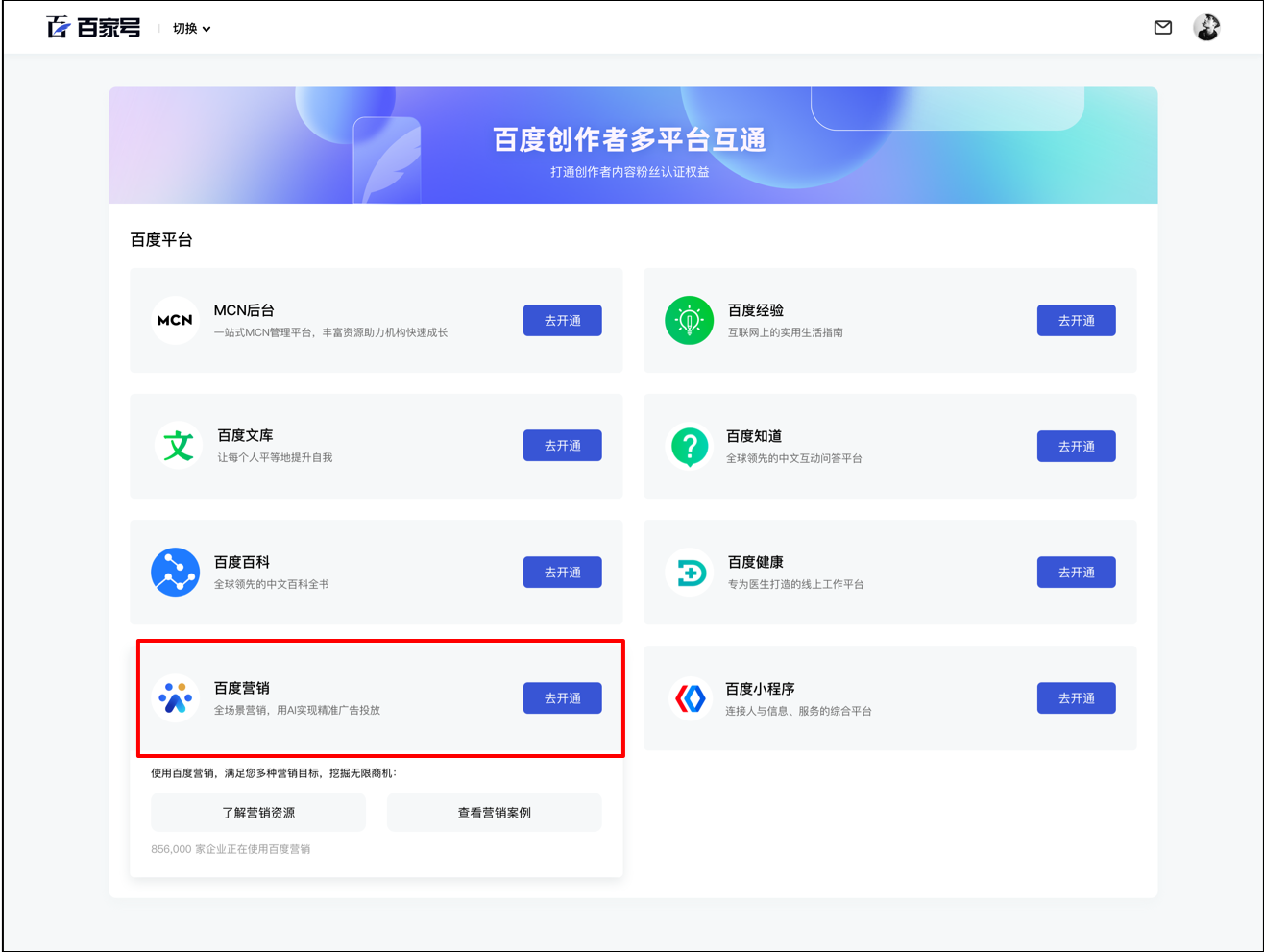
Task: Click the text 专为医生打造的线上工作平台
Action: click(x=796, y=584)
